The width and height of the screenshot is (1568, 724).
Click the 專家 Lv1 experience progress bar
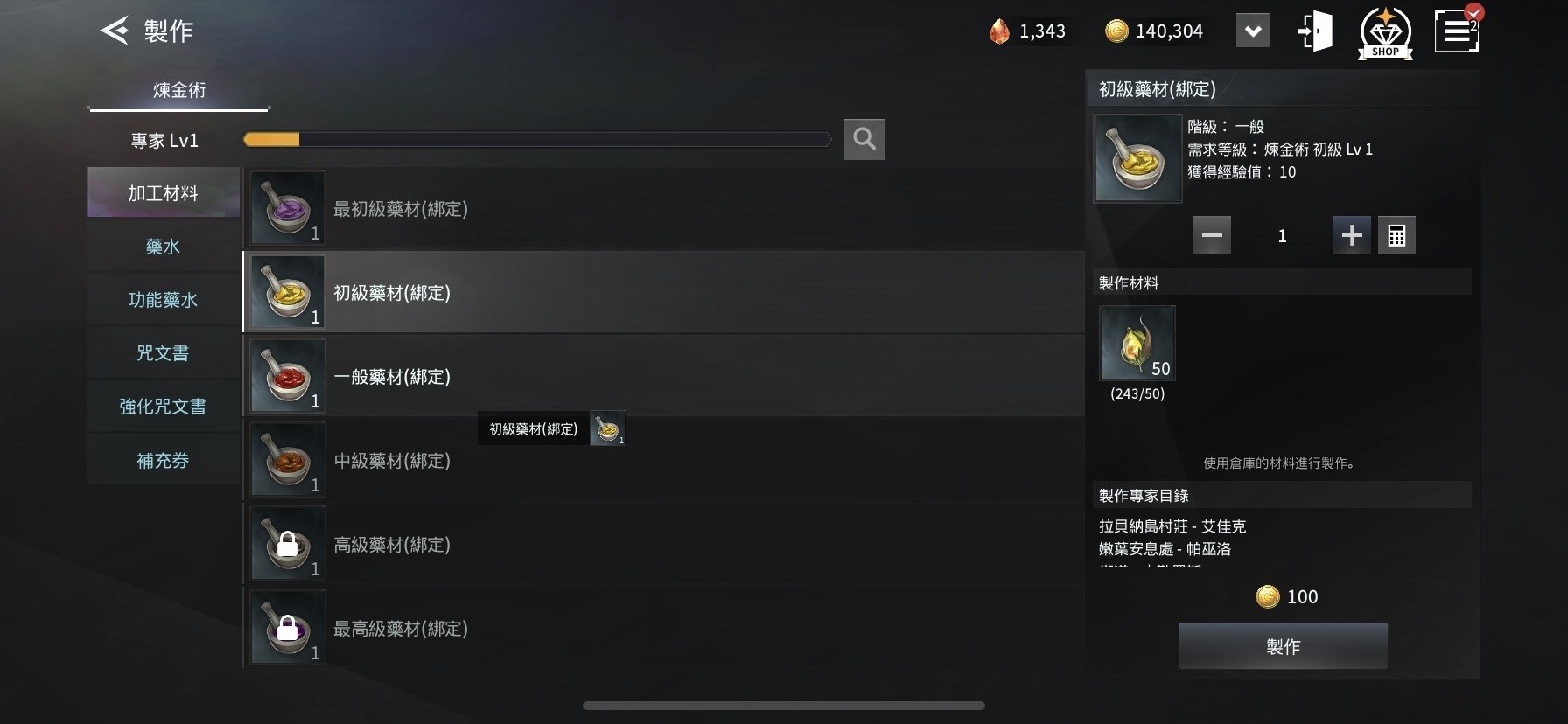point(536,140)
